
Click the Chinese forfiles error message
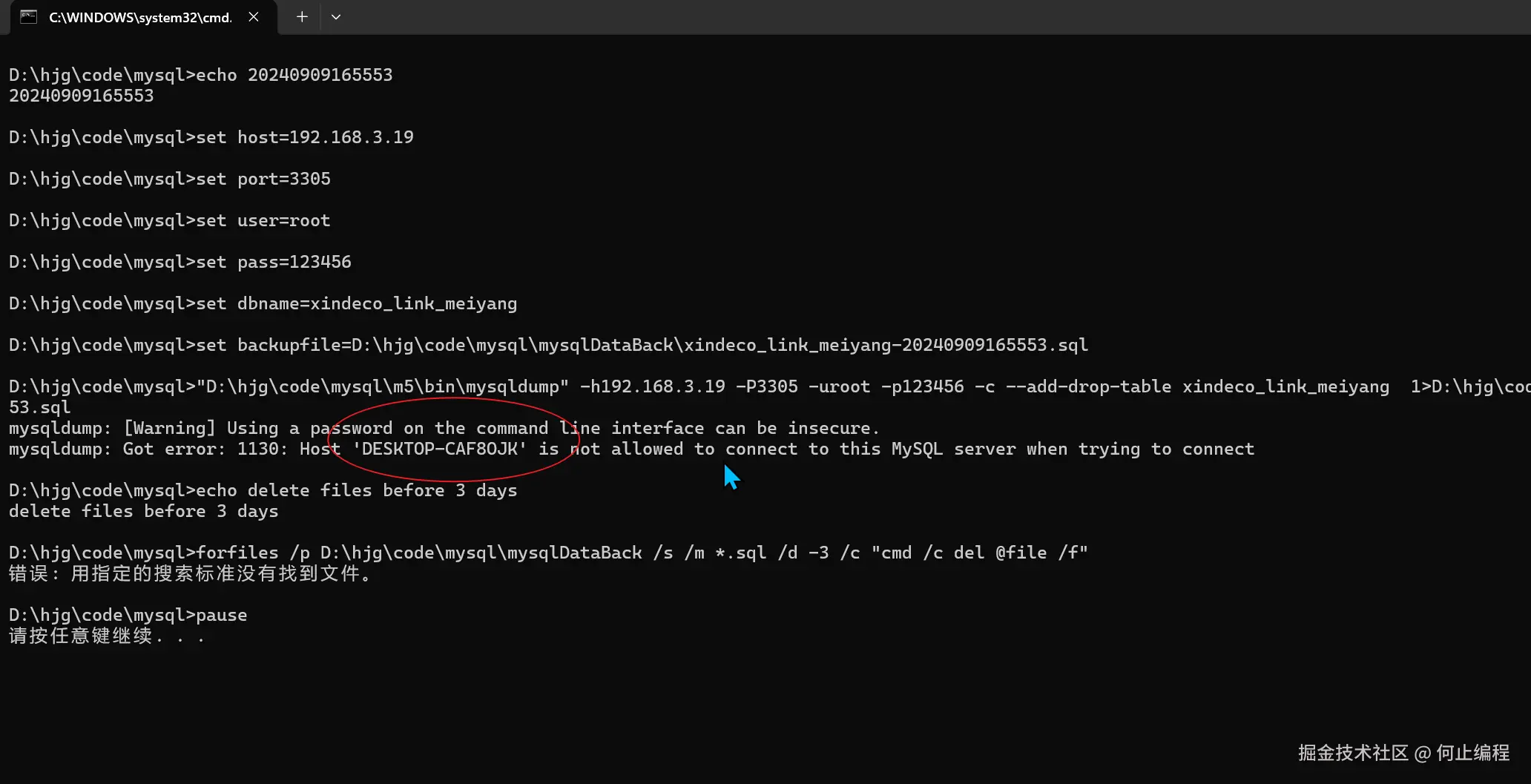(x=190, y=573)
